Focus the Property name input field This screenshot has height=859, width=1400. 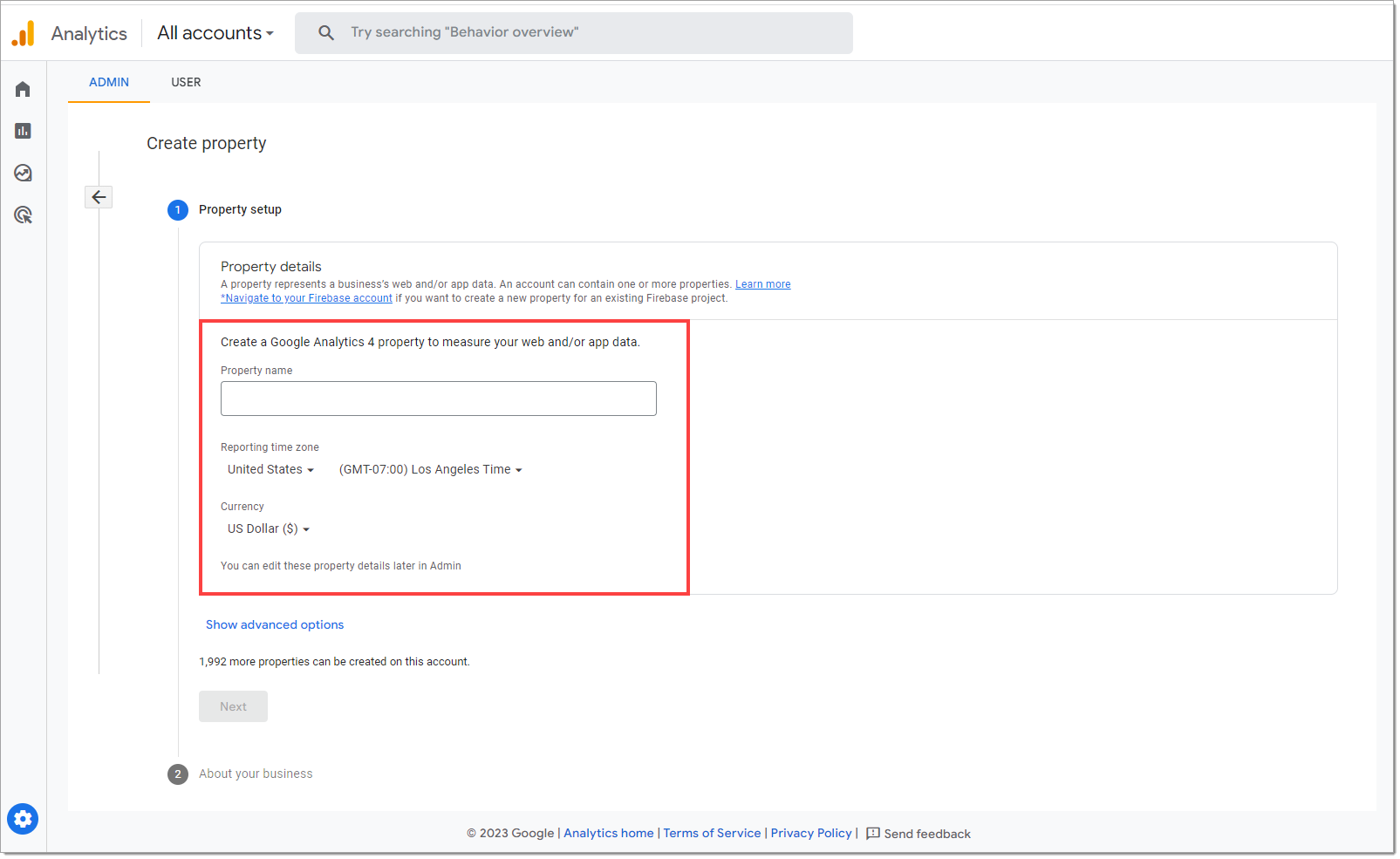pos(439,399)
